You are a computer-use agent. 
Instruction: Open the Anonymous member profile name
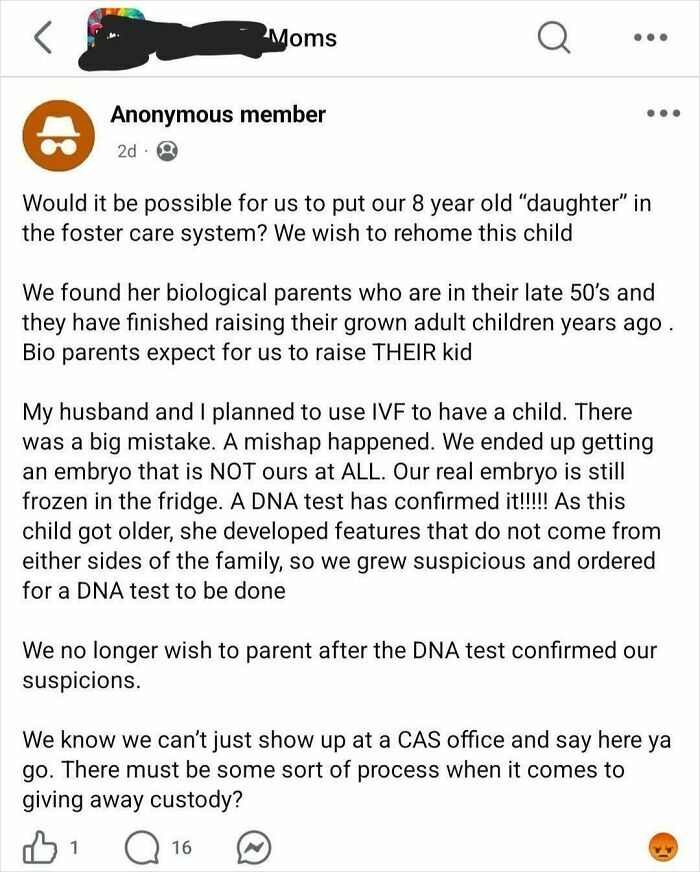219,114
